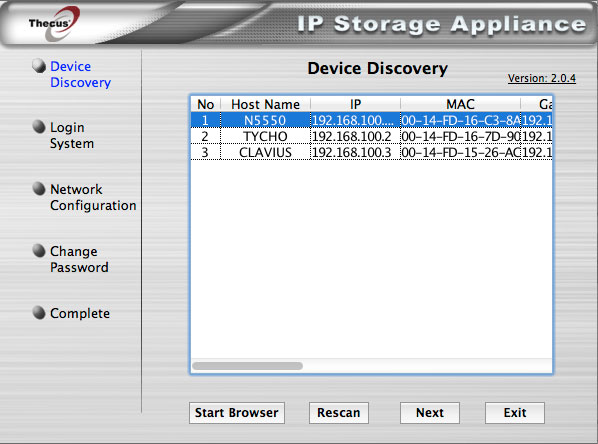Click the Login System step bullet
Image resolution: width=598 pixels, height=444 pixels.
pos(39,127)
